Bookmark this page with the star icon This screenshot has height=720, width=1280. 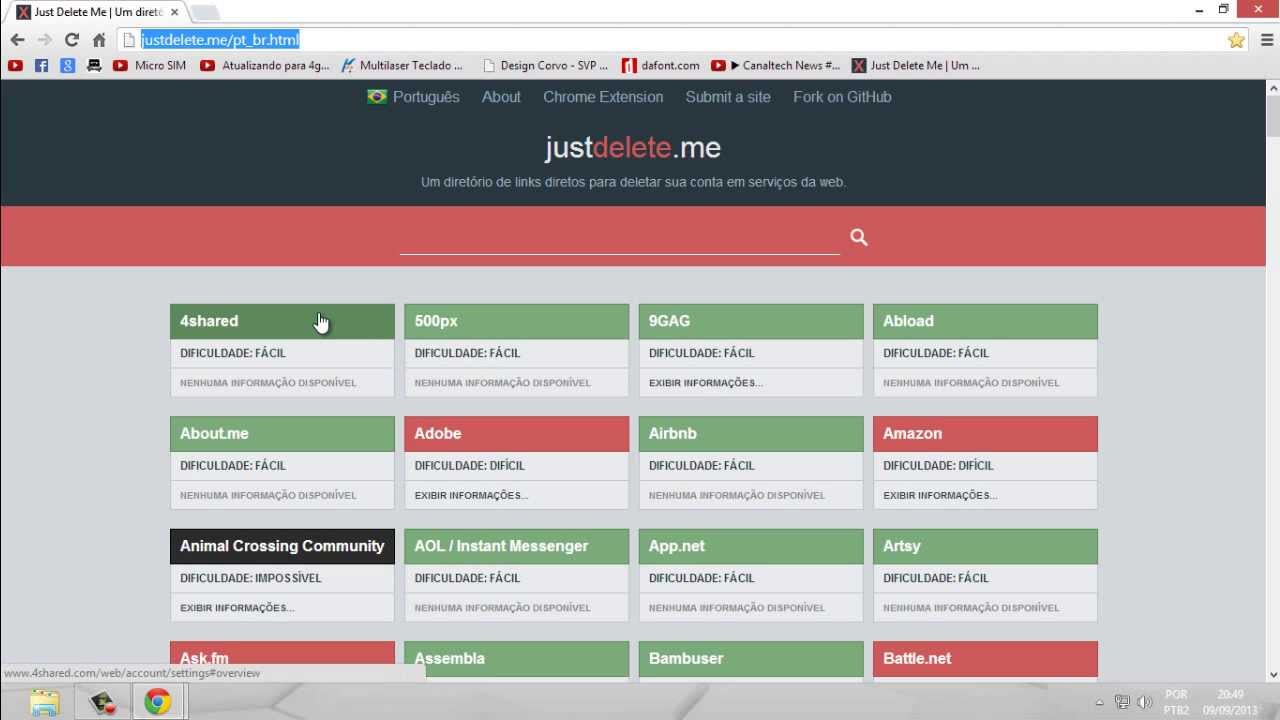pos(1236,40)
